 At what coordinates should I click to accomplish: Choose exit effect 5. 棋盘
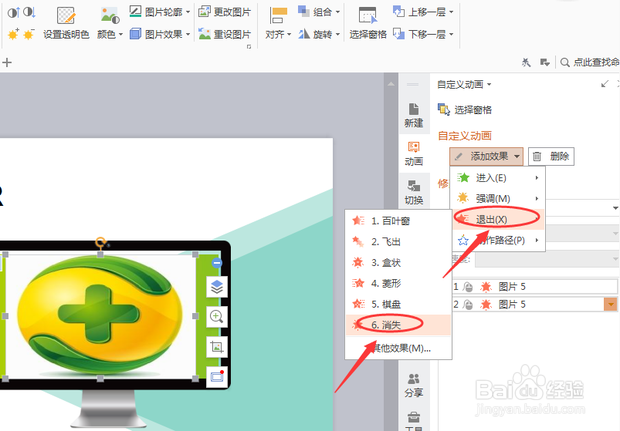(398, 304)
